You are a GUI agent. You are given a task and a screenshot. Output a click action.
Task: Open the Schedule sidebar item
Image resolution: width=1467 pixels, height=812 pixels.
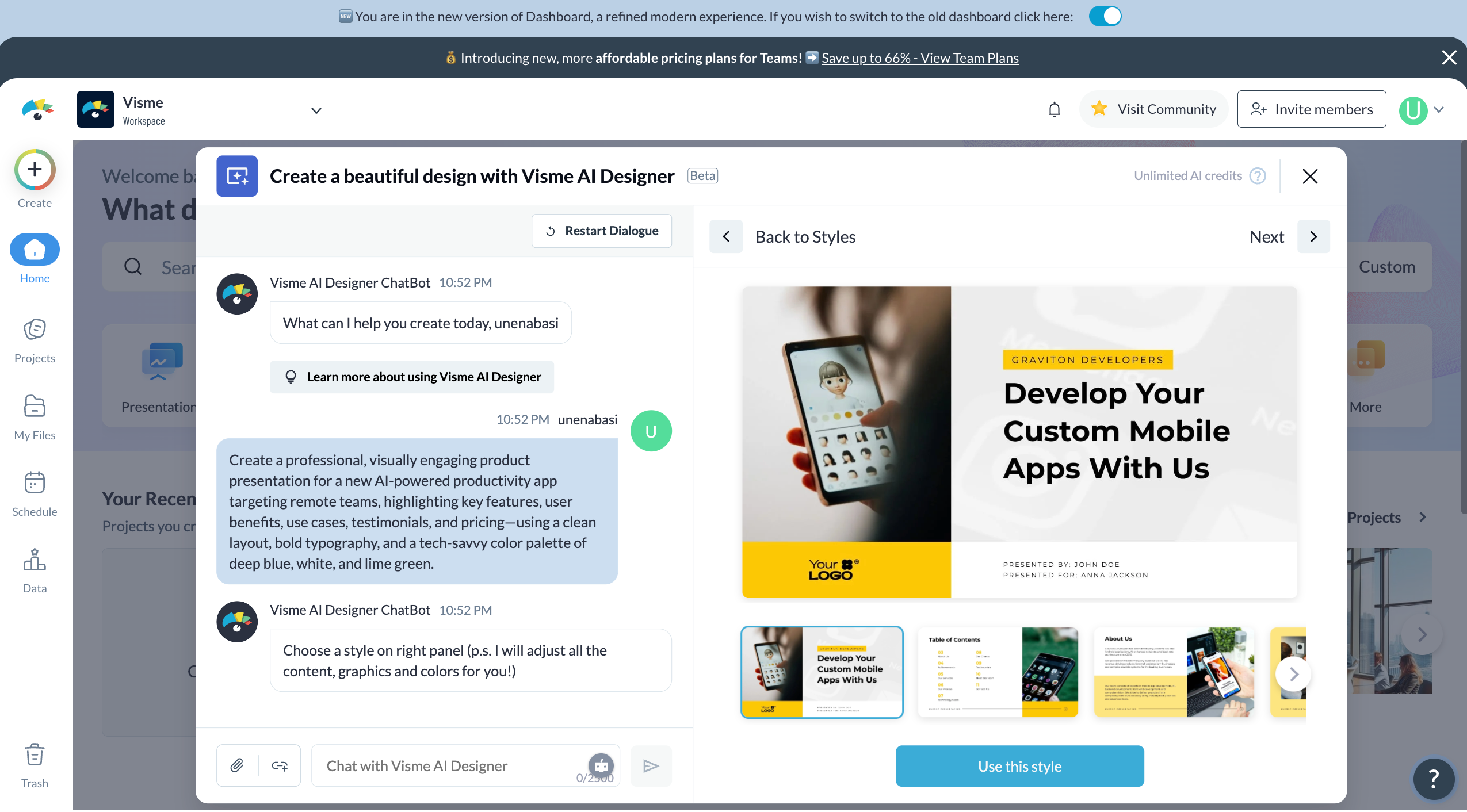[x=35, y=495]
